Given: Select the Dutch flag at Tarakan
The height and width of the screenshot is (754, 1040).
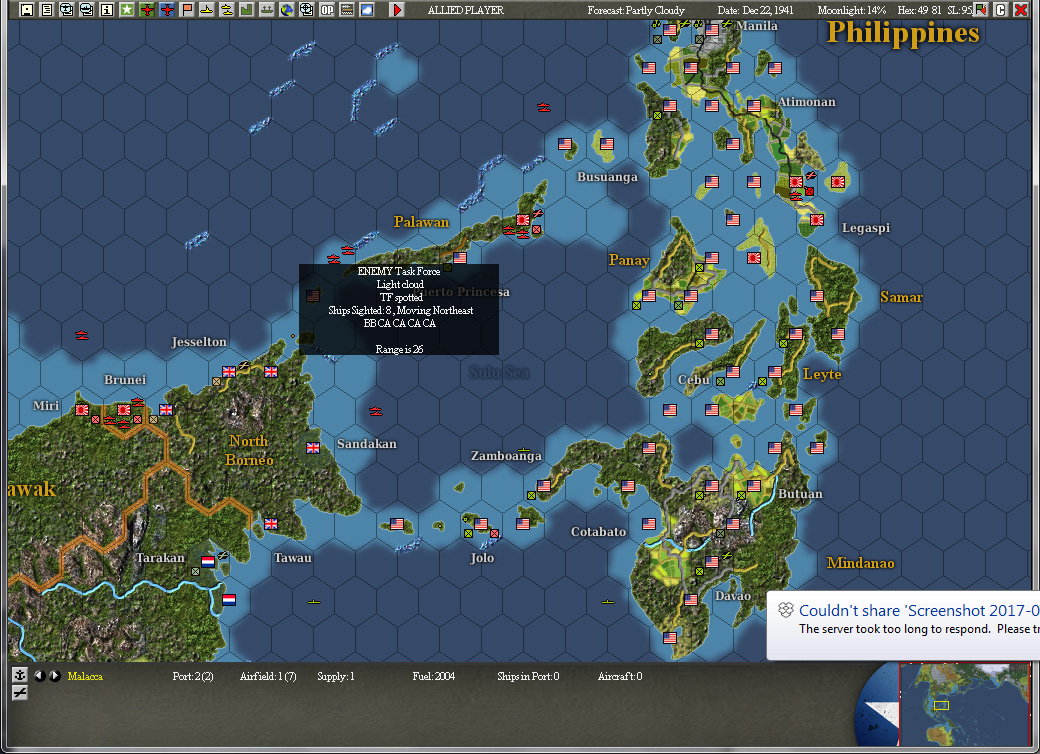Looking at the screenshot, I should 208,561.
